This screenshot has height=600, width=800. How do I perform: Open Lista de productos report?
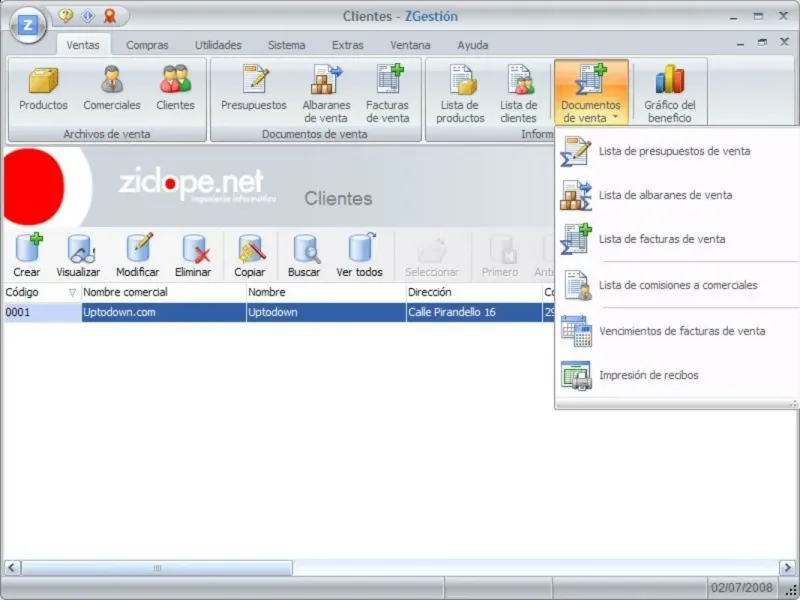coord(460,93)
